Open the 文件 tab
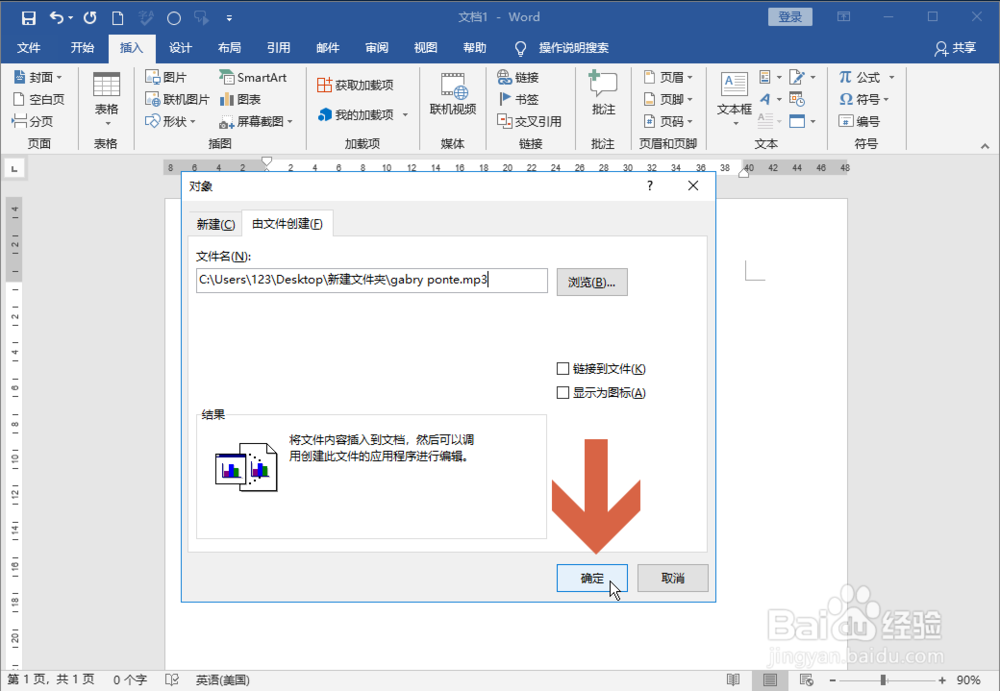The width and height of the screenshot is (1000, 691). pyautogui.click(x=29, y=48)
